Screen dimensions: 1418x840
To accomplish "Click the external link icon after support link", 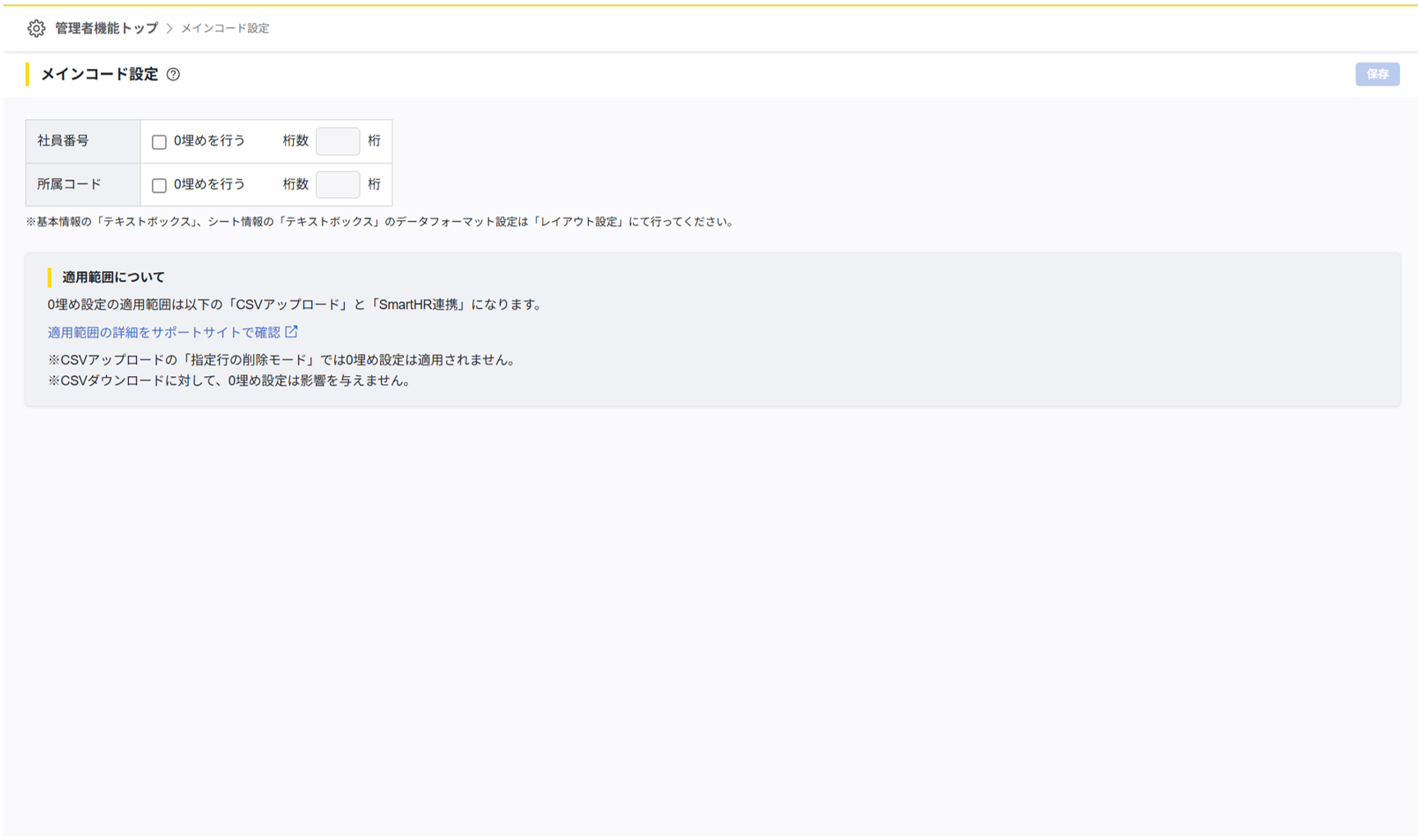I will [291, 332].
